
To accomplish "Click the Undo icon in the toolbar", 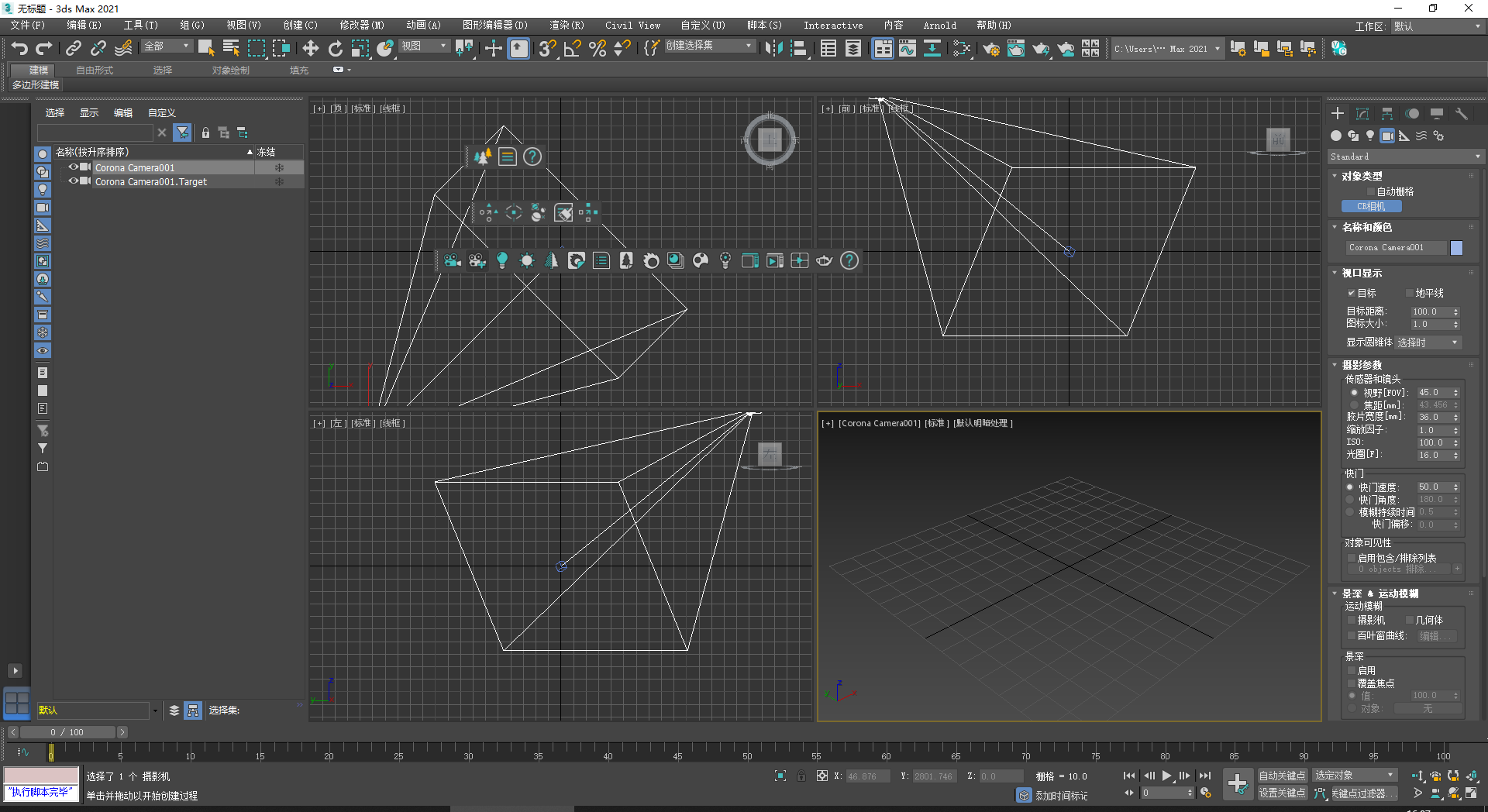I will point(19,48).
